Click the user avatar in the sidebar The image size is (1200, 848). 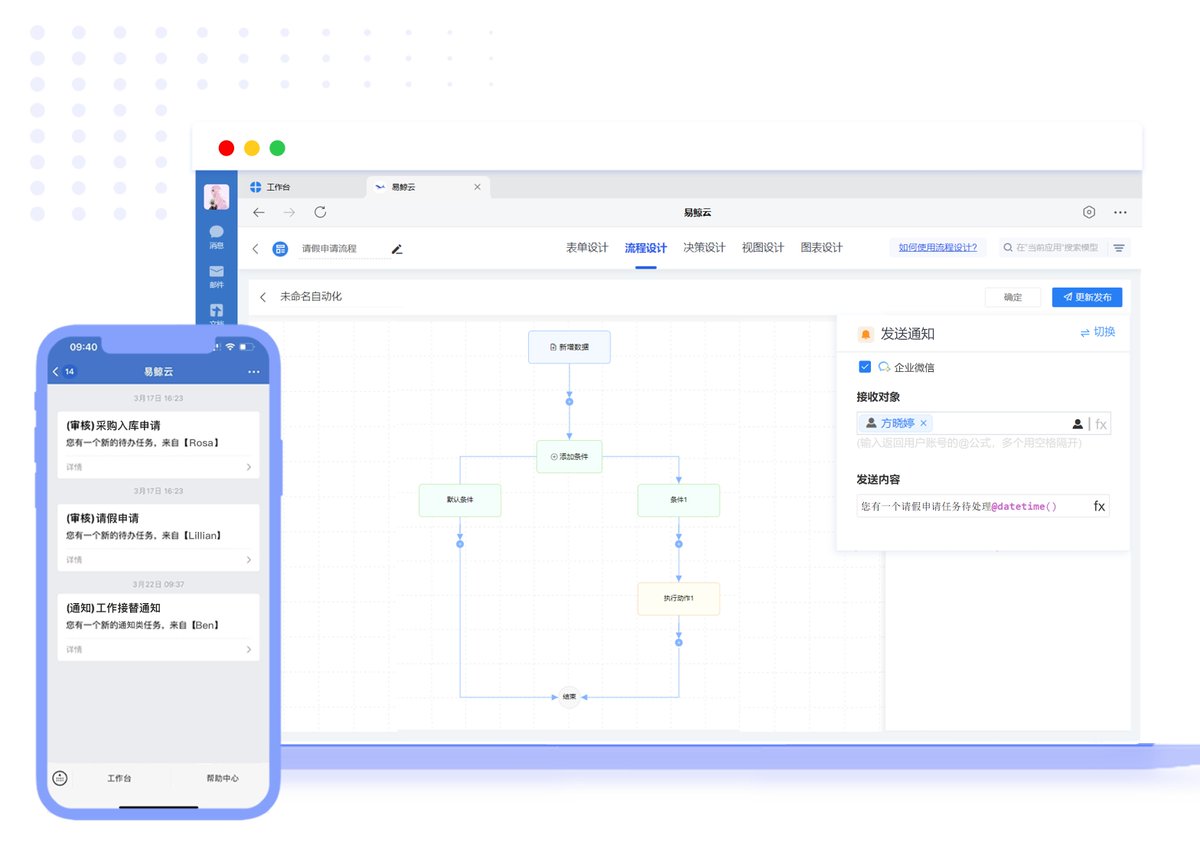click(216, 197)
